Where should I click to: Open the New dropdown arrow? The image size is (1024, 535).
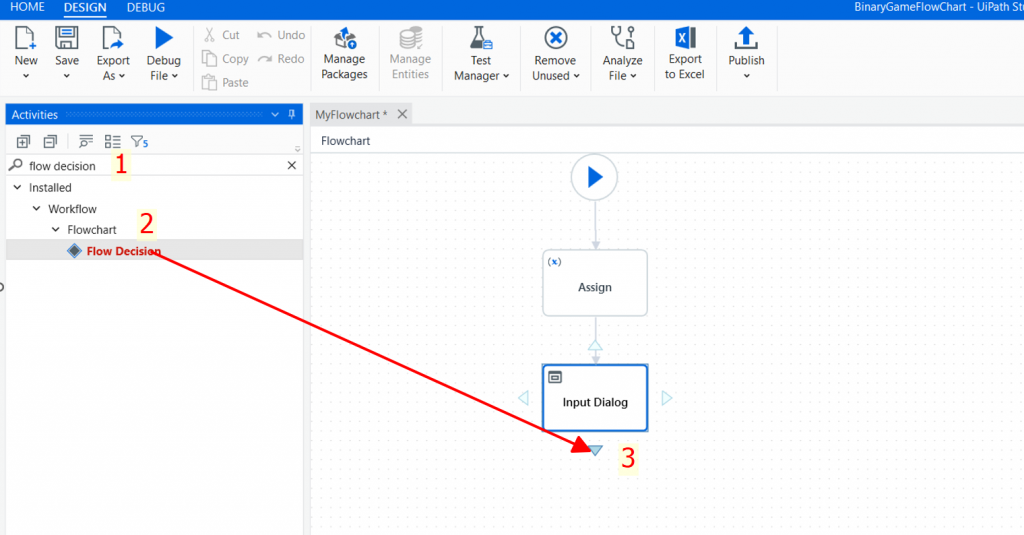point(25,76)
